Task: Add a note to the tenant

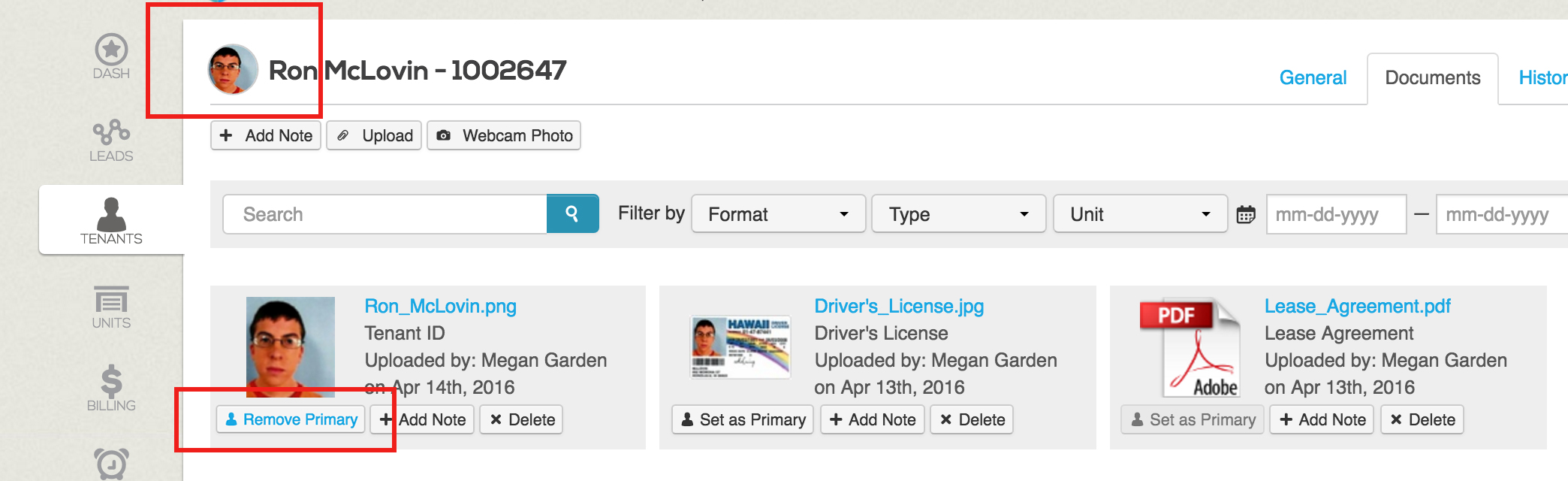Action: coord(266,135)
